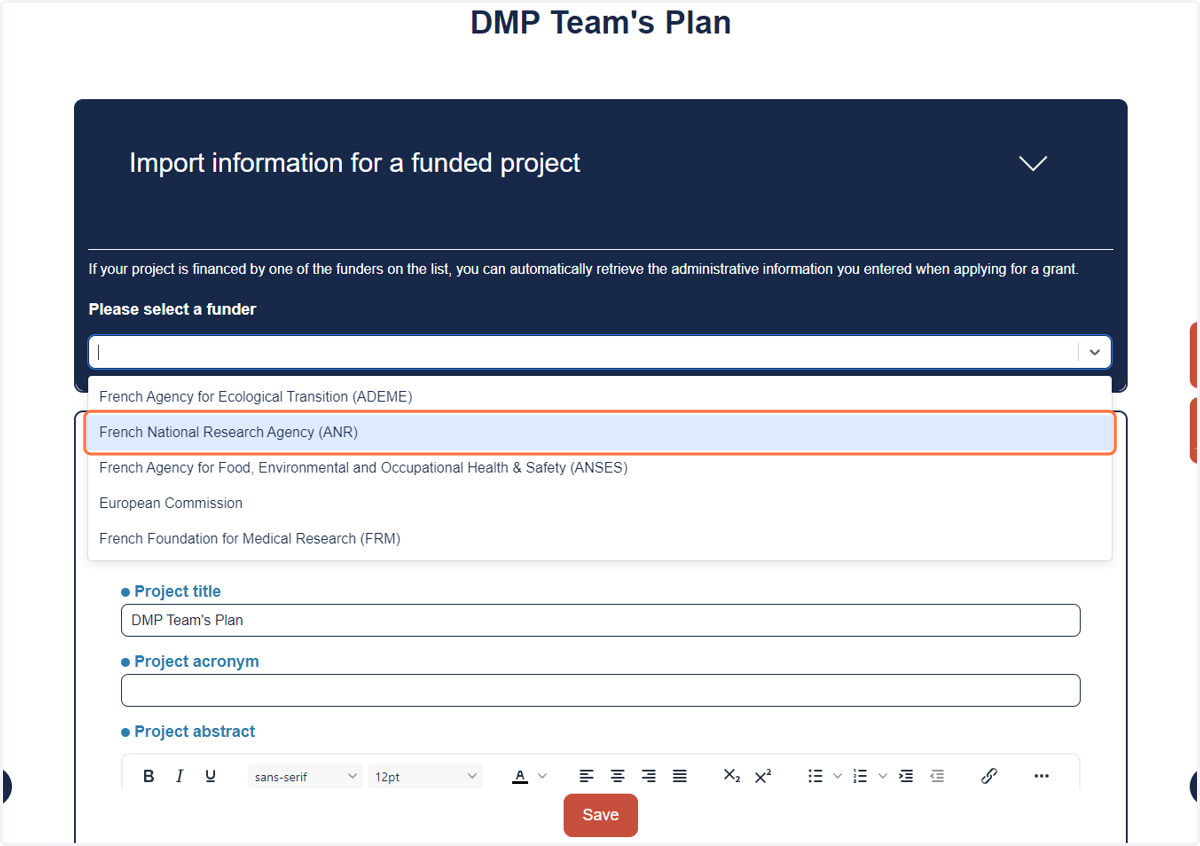The height and width of the screenshot is (846, 1200).
Task: Insert a link in abstract
Action: pyautogui.click(x=989, y=776)
